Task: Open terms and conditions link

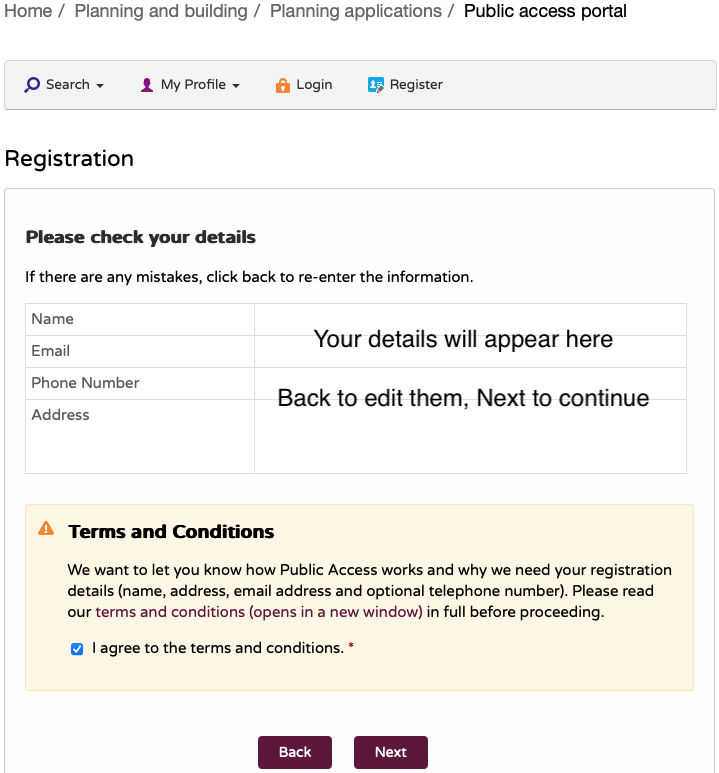Action: coord(258,612)
